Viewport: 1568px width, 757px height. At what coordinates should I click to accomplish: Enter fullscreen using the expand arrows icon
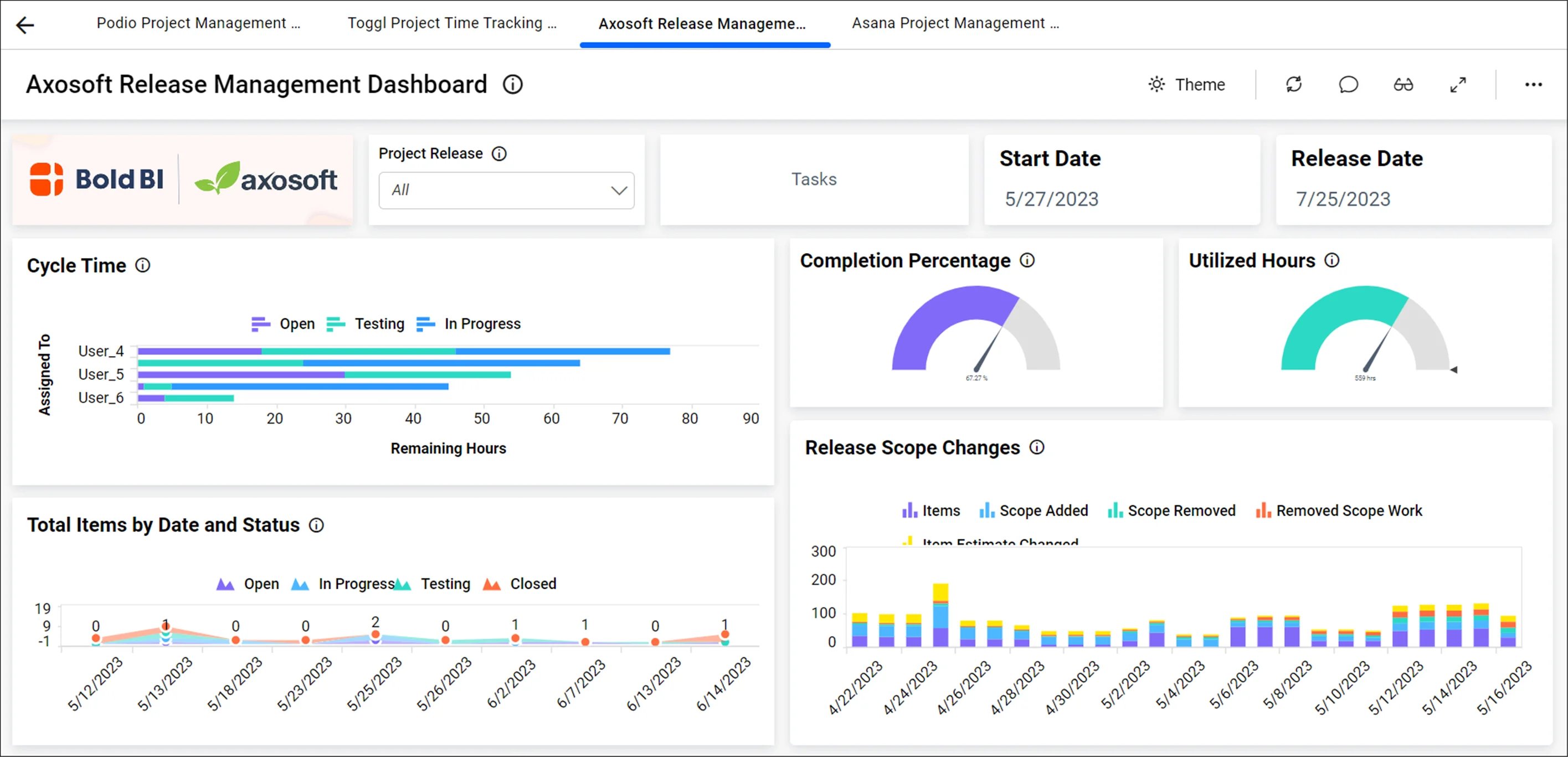(x=1458, y=85)
